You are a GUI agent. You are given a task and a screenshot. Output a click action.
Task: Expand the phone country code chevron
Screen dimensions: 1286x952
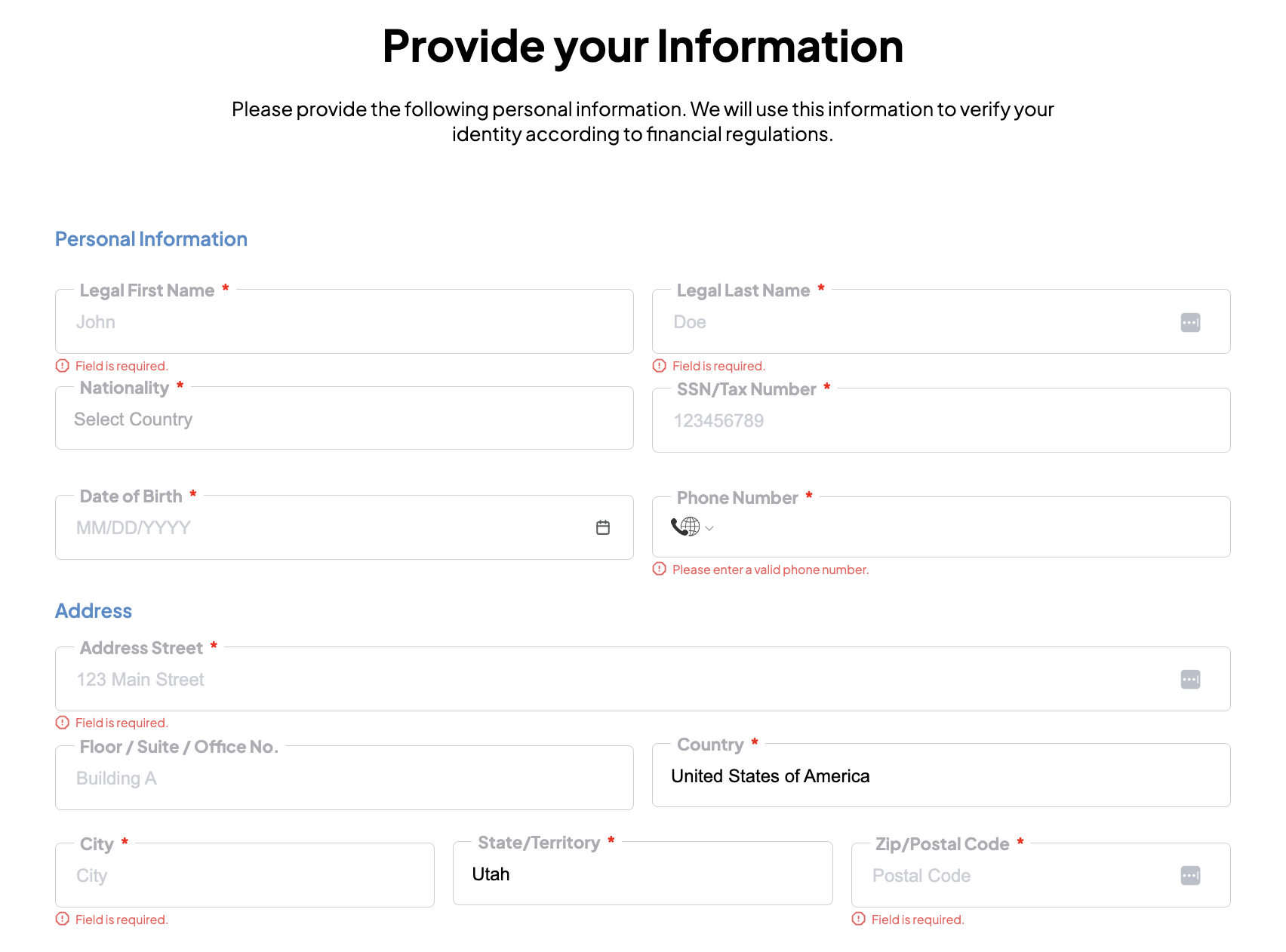709,528
